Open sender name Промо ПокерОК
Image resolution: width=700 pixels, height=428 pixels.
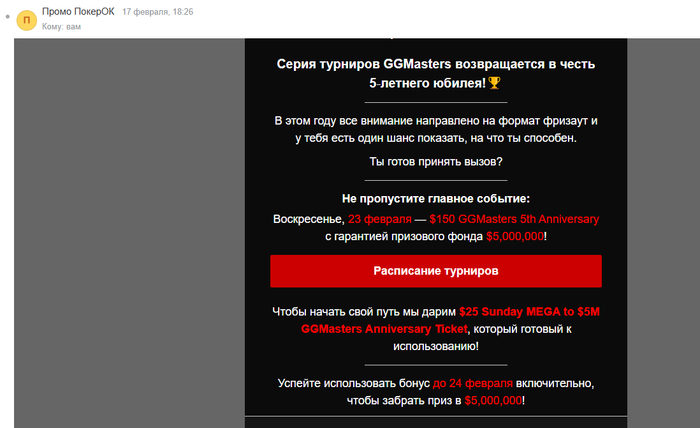click(78, 12)
